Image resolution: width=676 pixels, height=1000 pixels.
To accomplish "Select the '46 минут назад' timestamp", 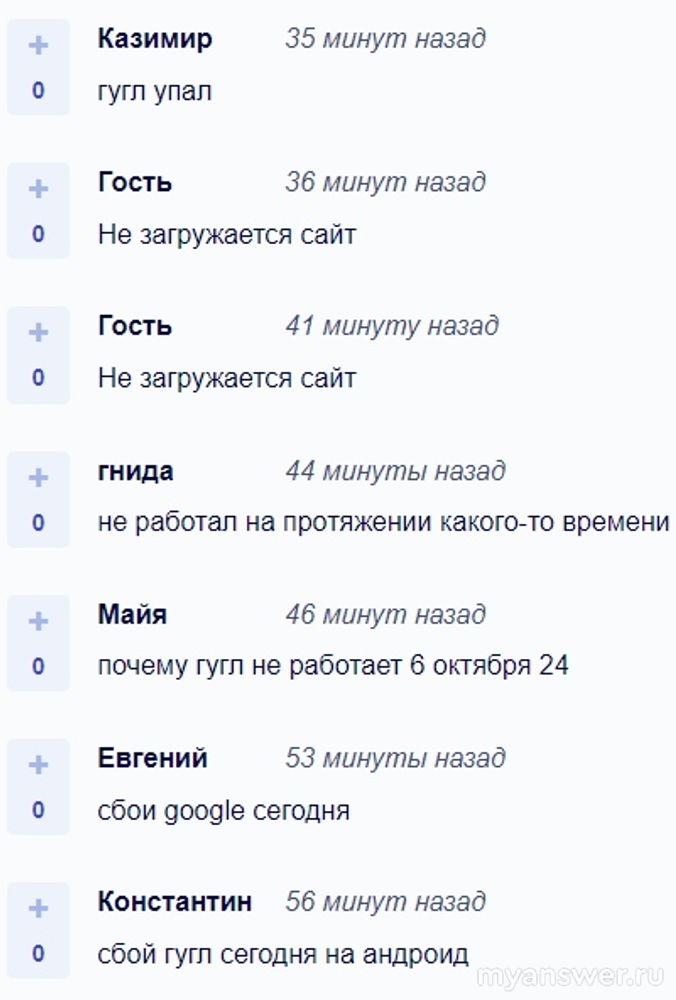I will click(x=385, y=614).
